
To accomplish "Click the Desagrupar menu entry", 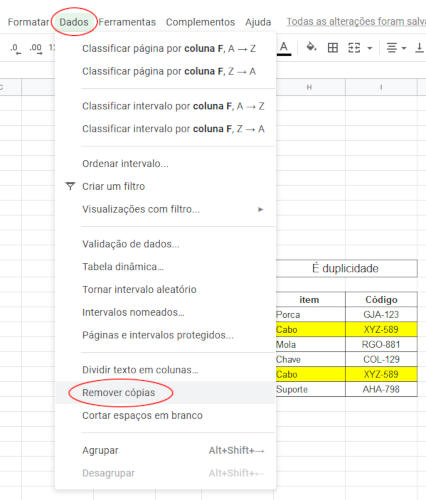I will [166, 473].
